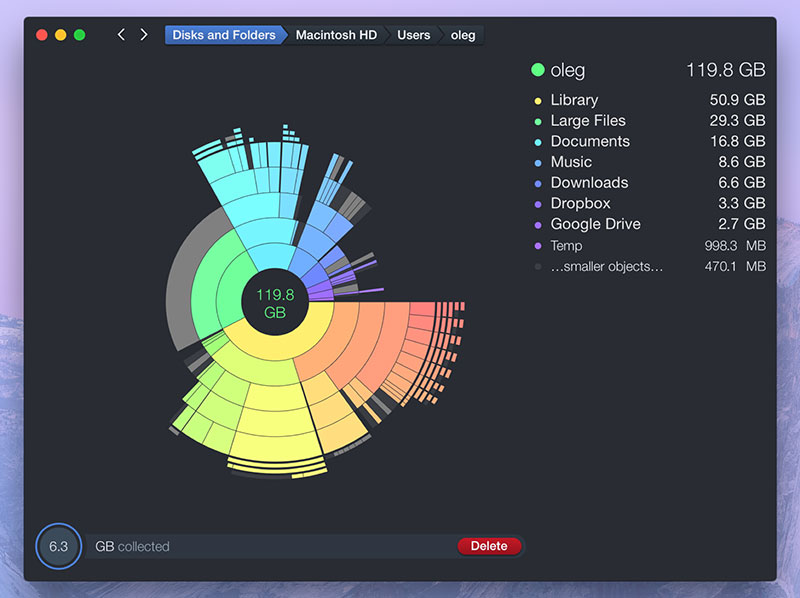The image size is (800, 598).
Task: Select Dropbox in the folder list
Action: tap(580, 203)
